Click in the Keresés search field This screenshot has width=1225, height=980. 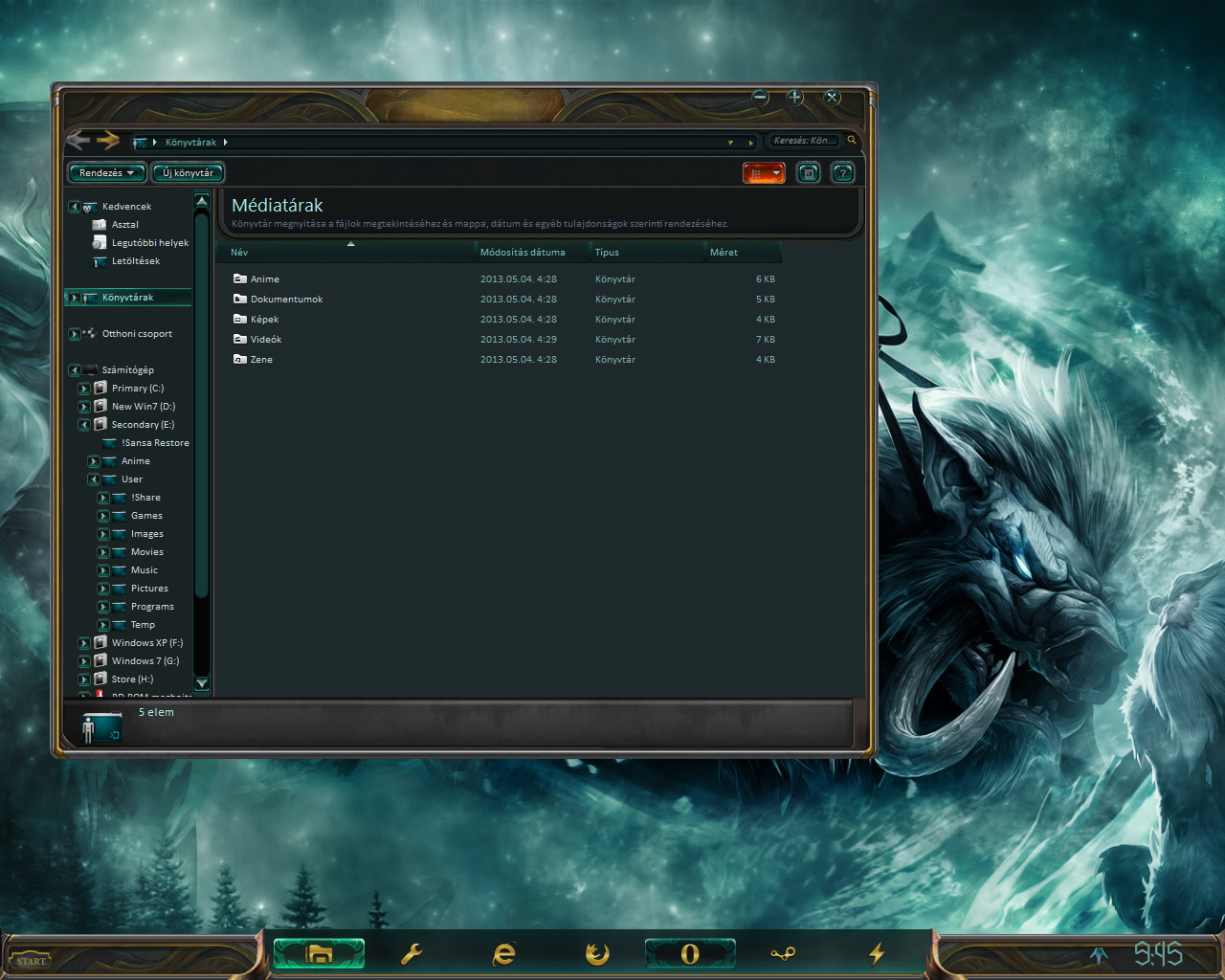coord(805,141)
